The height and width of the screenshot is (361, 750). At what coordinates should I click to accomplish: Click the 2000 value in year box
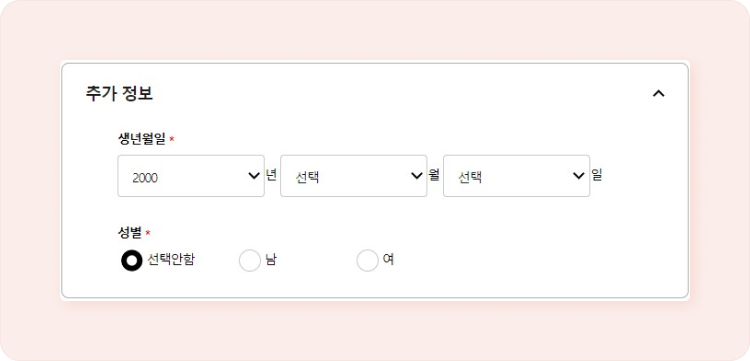[145, 178]
